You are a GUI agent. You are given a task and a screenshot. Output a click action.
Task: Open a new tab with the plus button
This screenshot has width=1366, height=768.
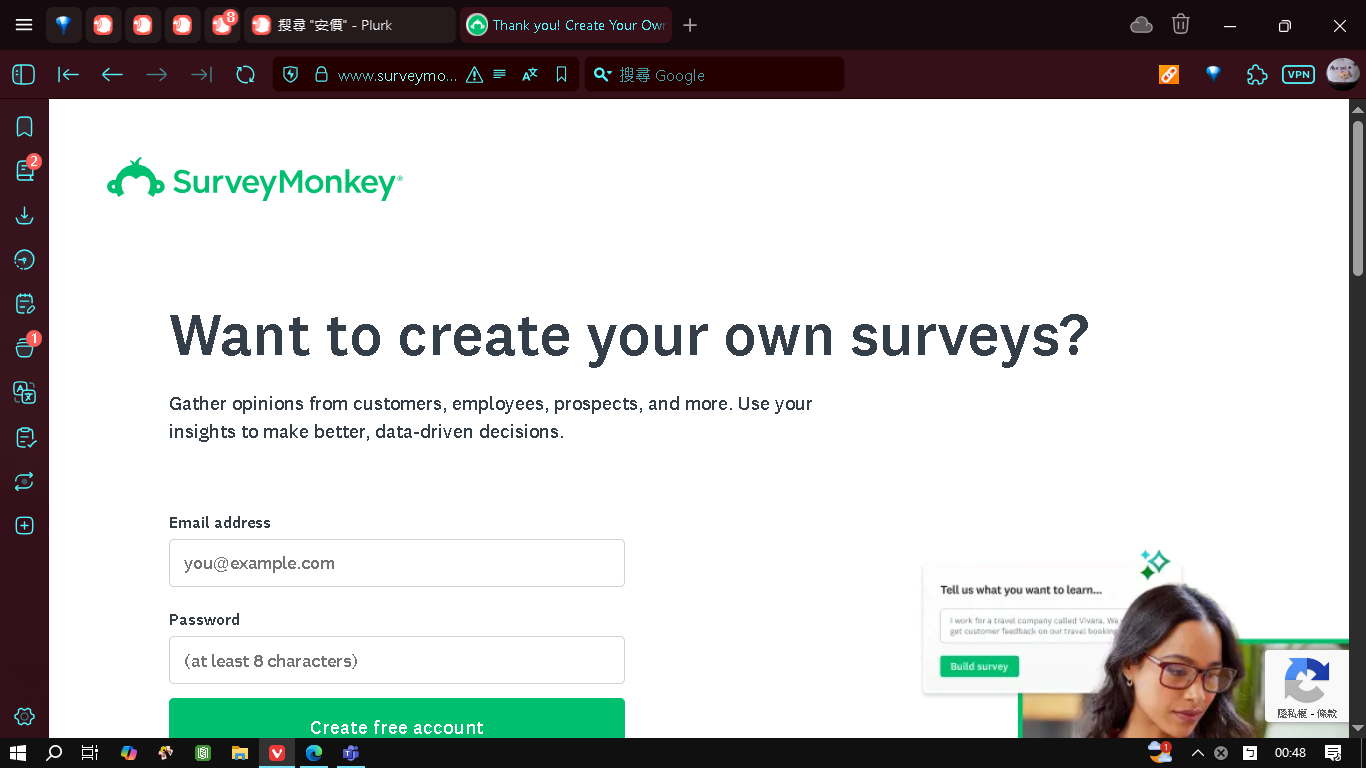690,25
